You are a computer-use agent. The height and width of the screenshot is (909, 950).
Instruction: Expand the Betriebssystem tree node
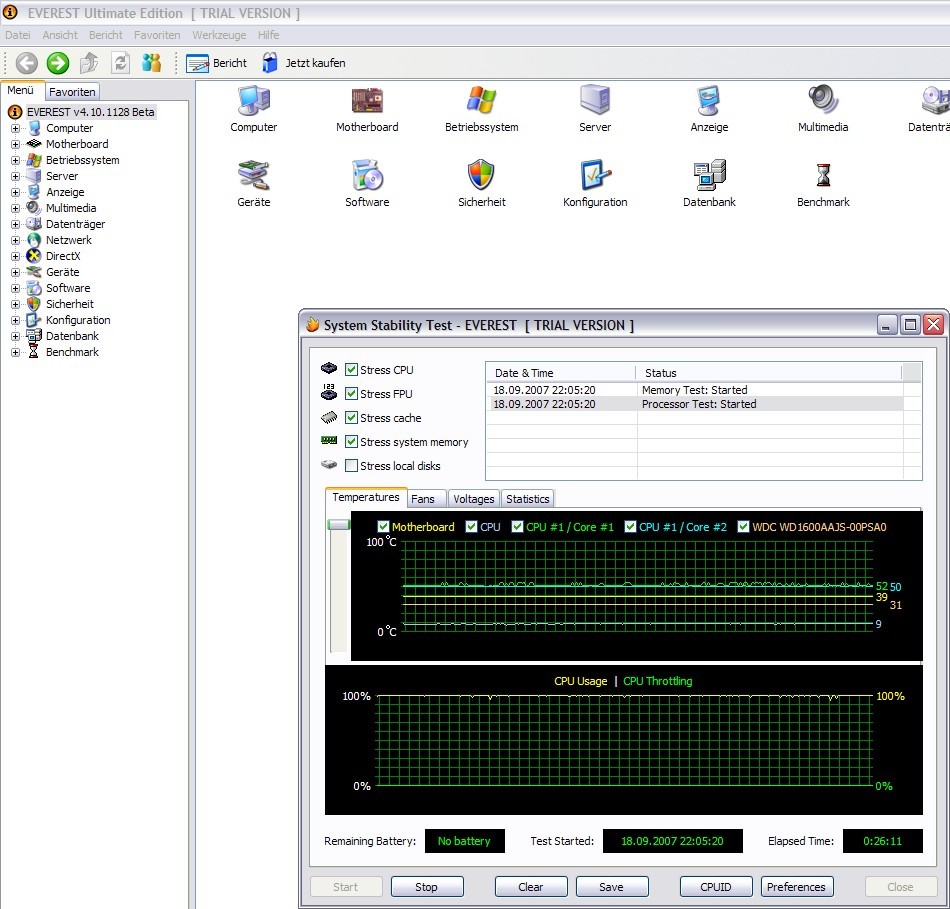pos(15,161)
